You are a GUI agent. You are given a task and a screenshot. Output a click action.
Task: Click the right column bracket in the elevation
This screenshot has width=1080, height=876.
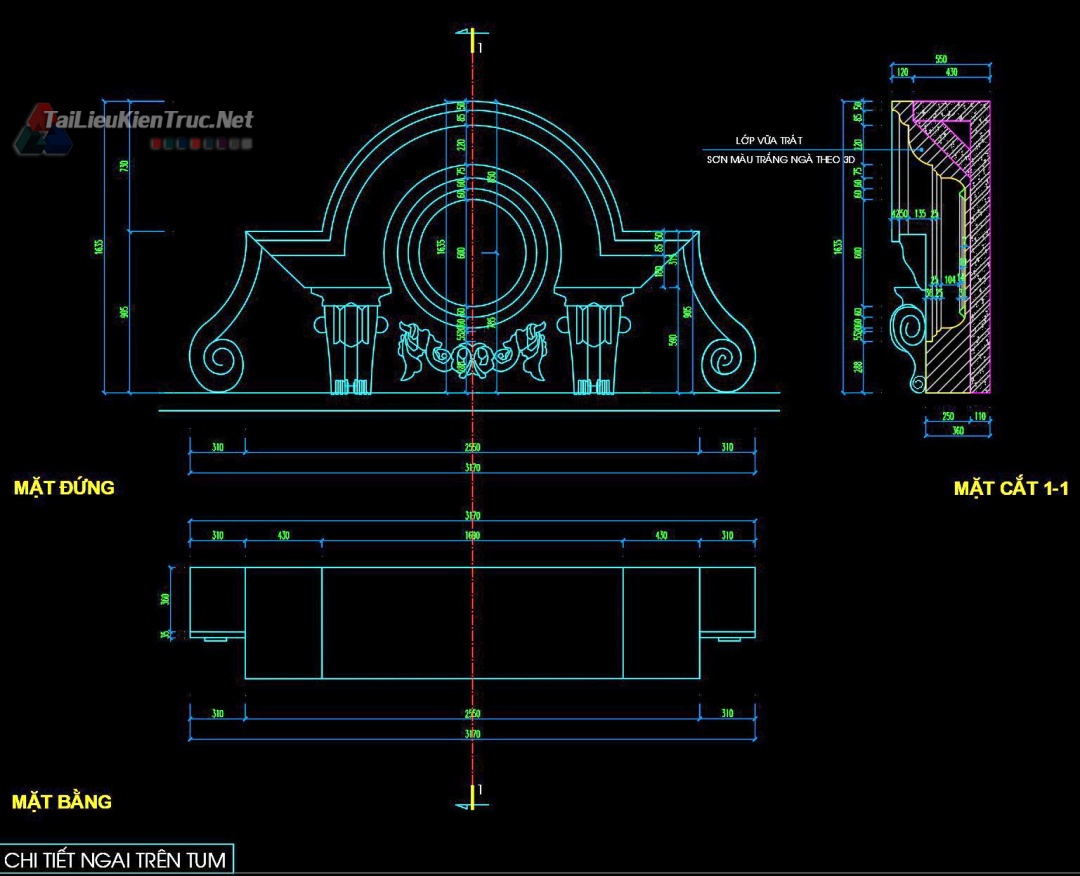coord(595,340)
